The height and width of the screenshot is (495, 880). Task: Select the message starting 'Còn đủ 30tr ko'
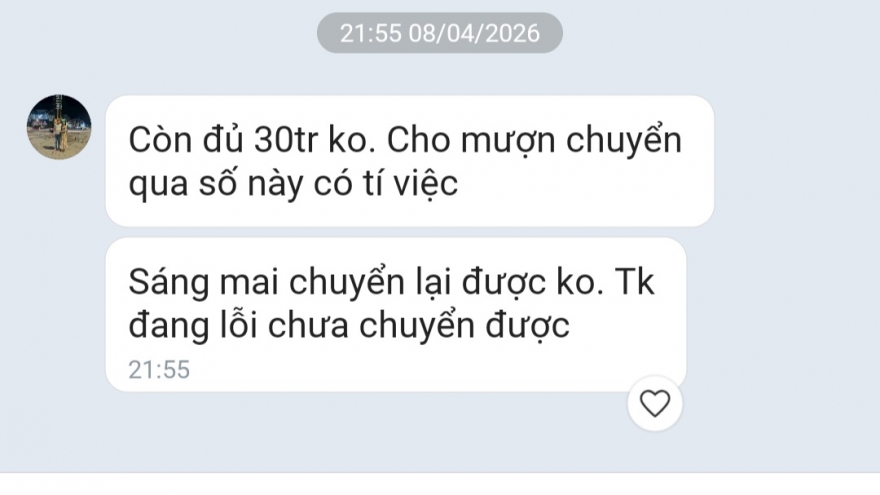point(410,161)
